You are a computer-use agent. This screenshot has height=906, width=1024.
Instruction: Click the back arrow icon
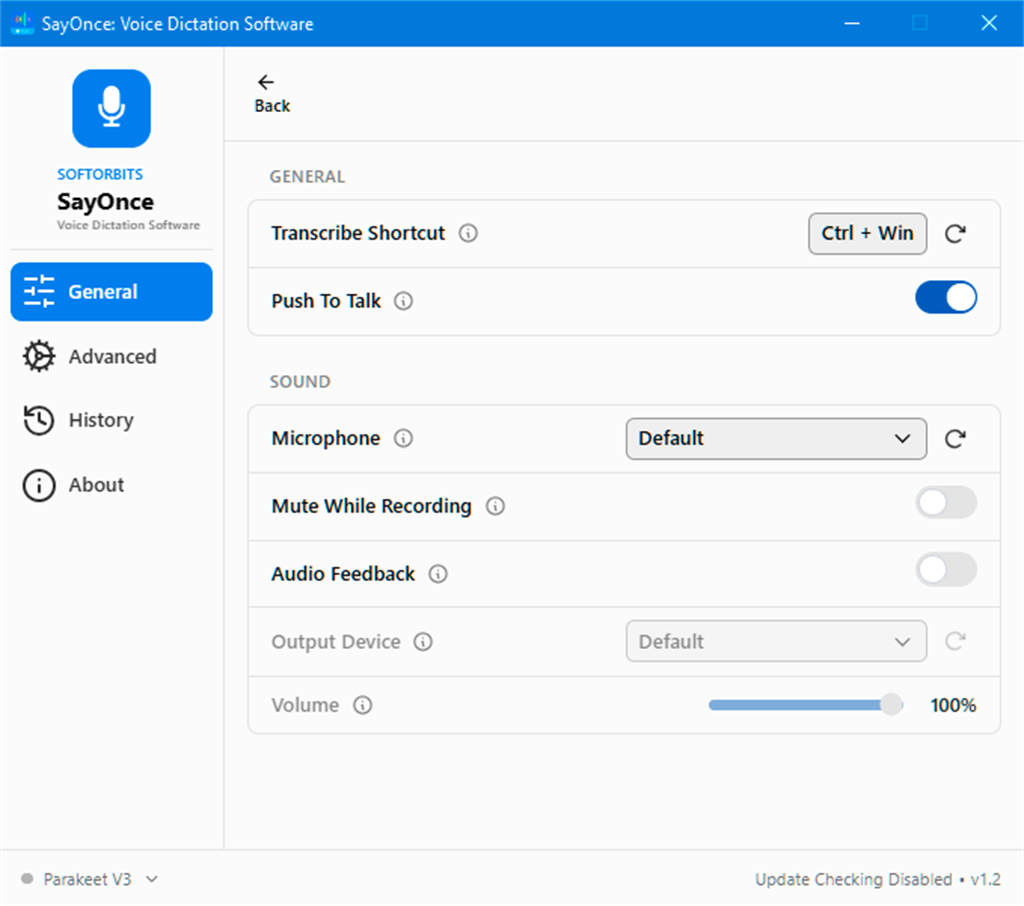click(x=266, y=82)
